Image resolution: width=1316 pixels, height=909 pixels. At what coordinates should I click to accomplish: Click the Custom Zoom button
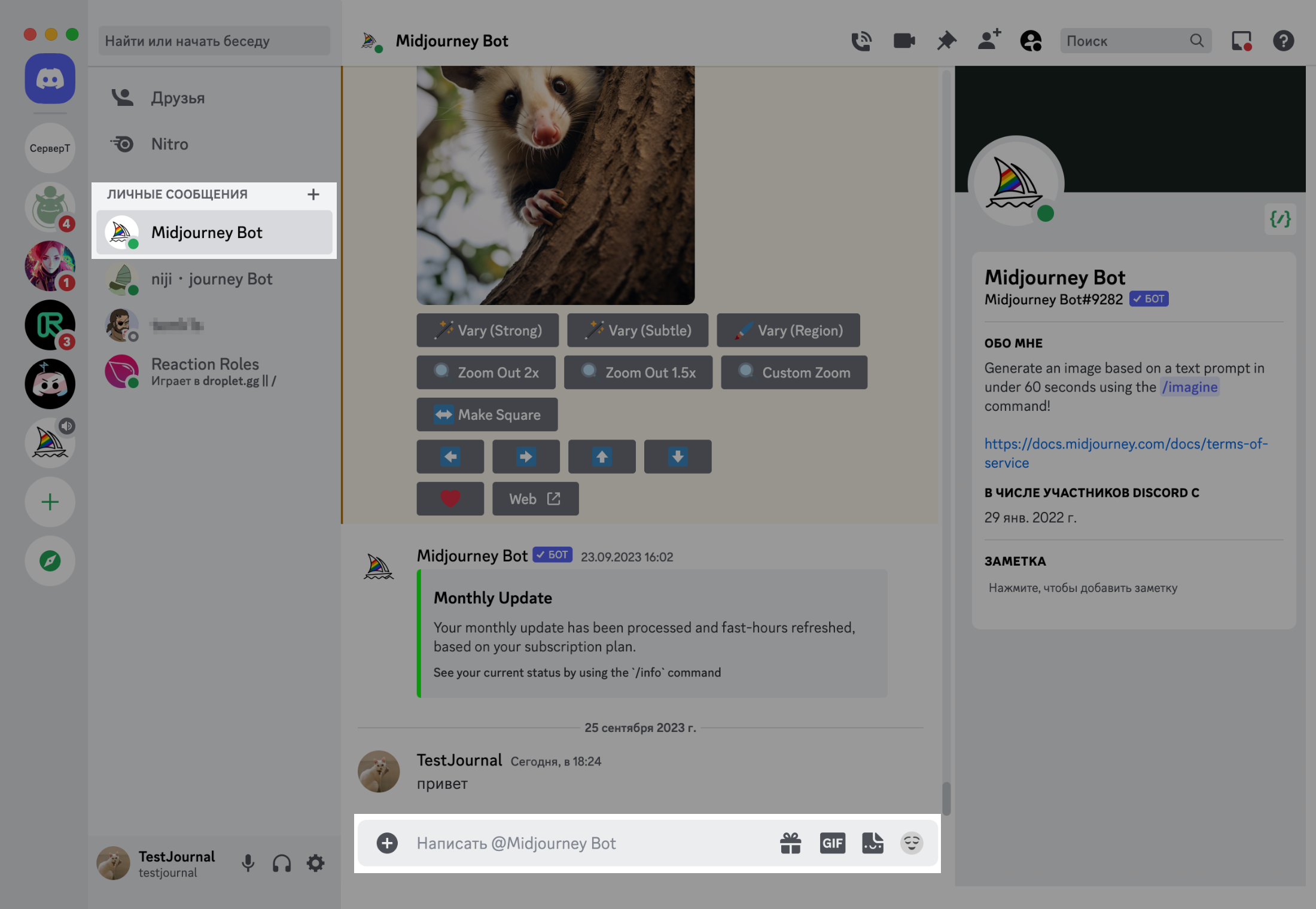794,373
